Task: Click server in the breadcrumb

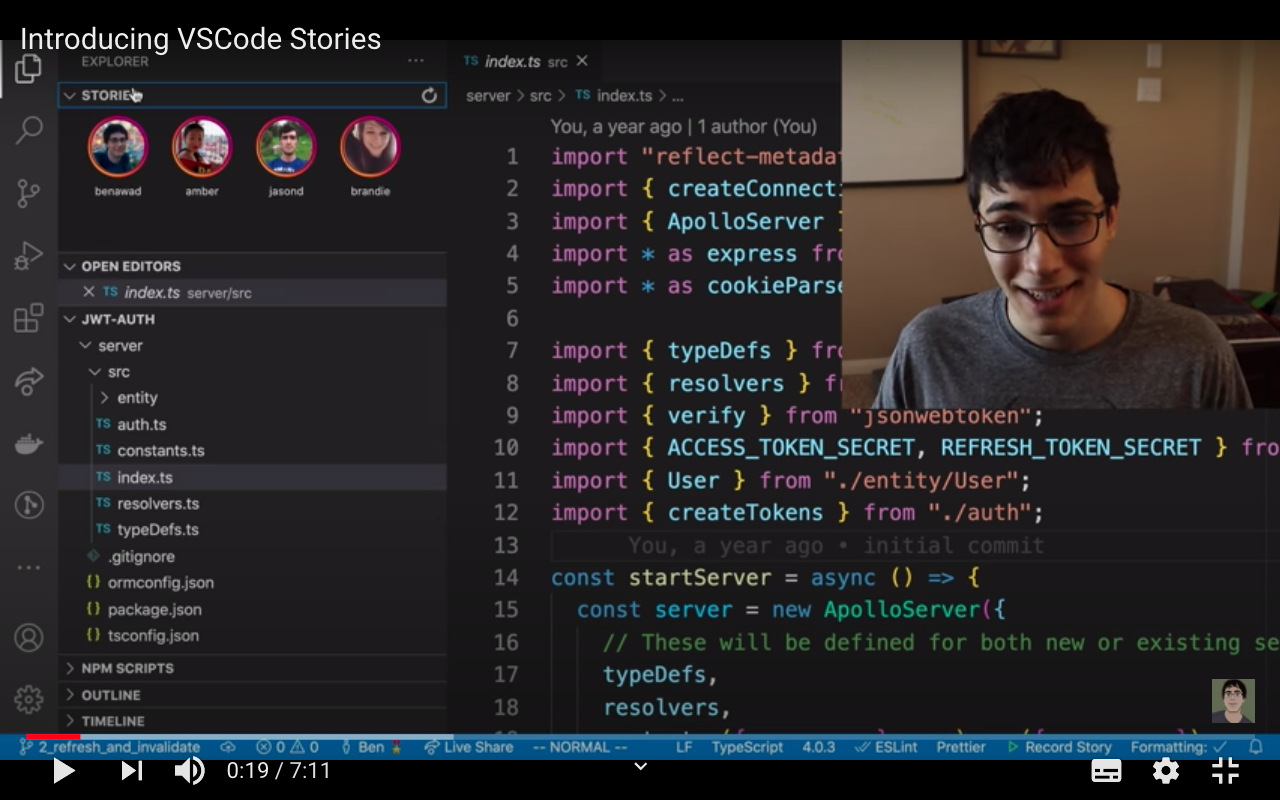Action: (488, 96)
